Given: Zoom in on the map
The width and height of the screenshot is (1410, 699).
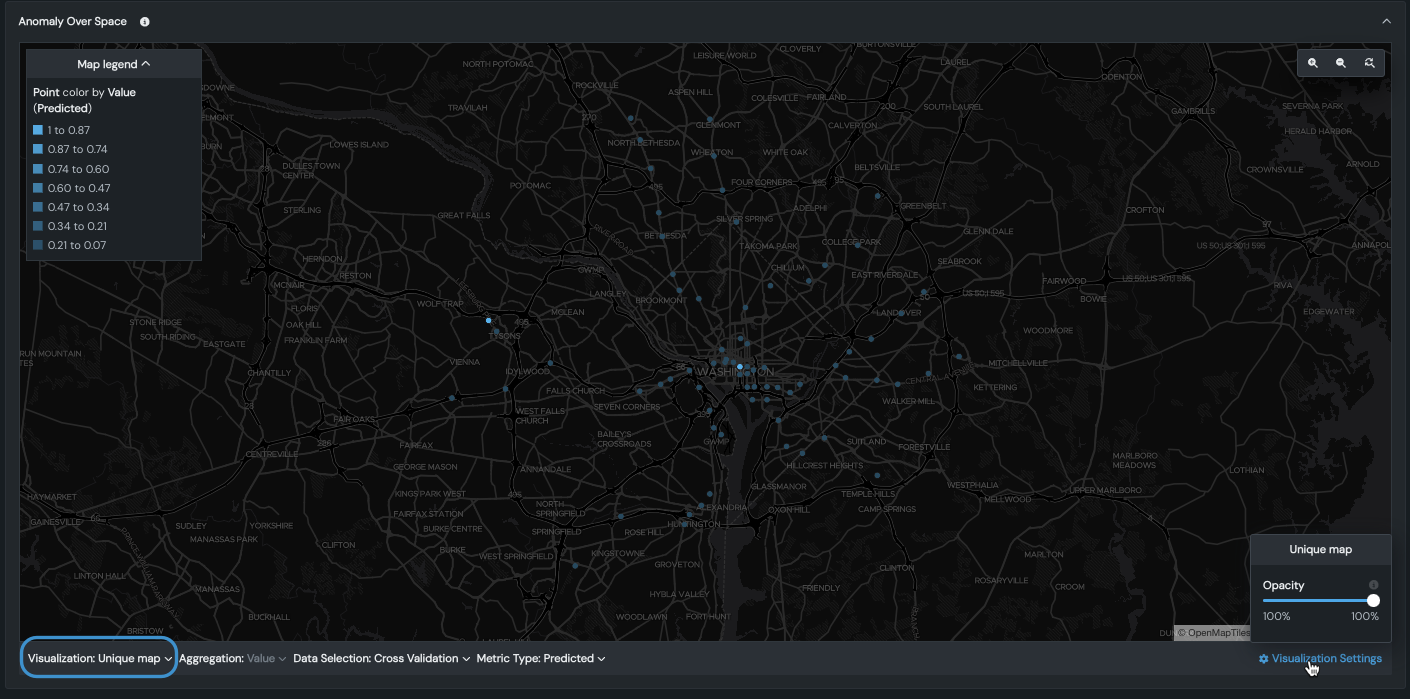Looking at the screenshot, I should click(x=1313, y=63).
